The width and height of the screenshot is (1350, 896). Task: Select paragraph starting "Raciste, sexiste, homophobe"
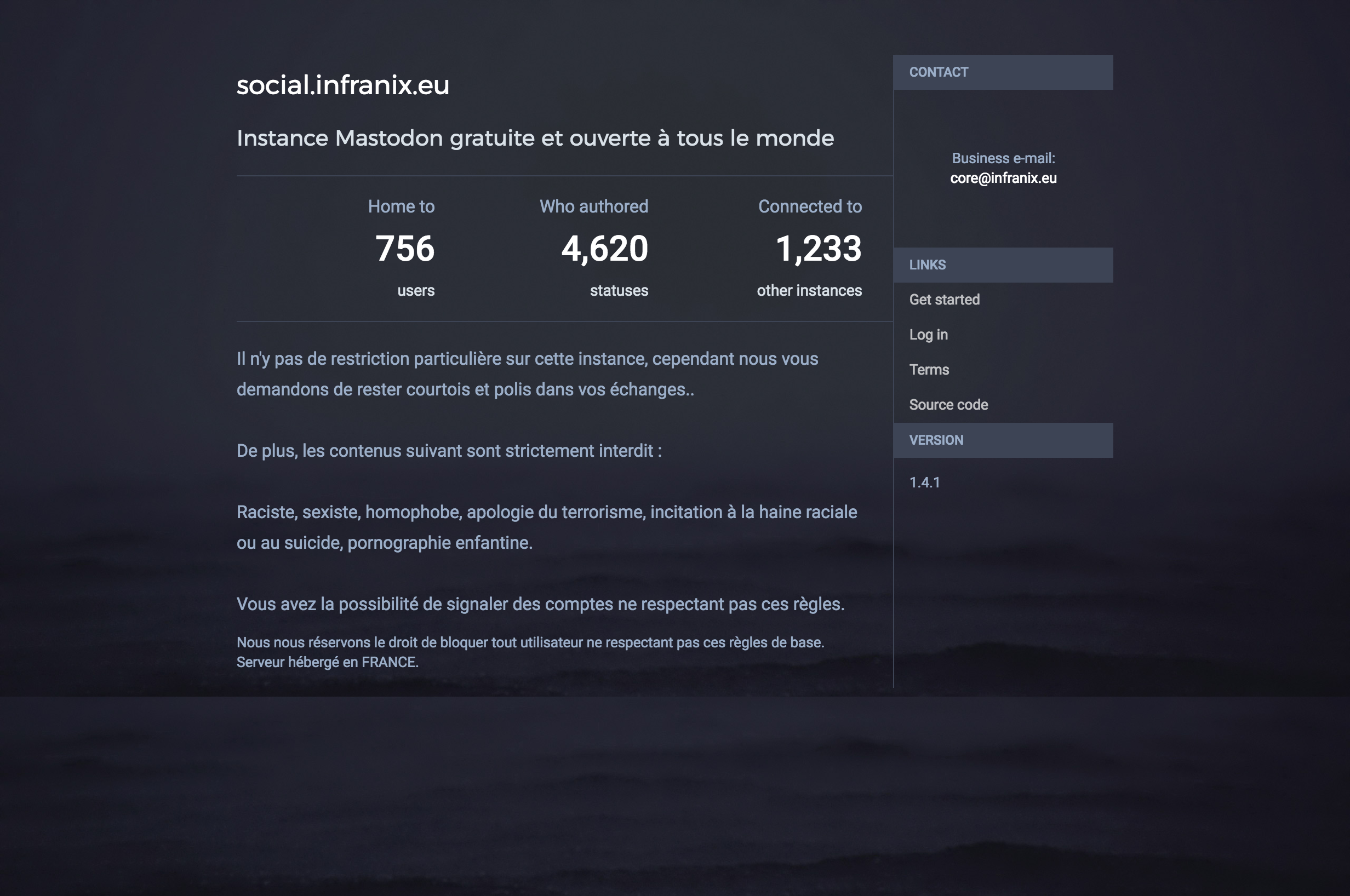[547, 527]
